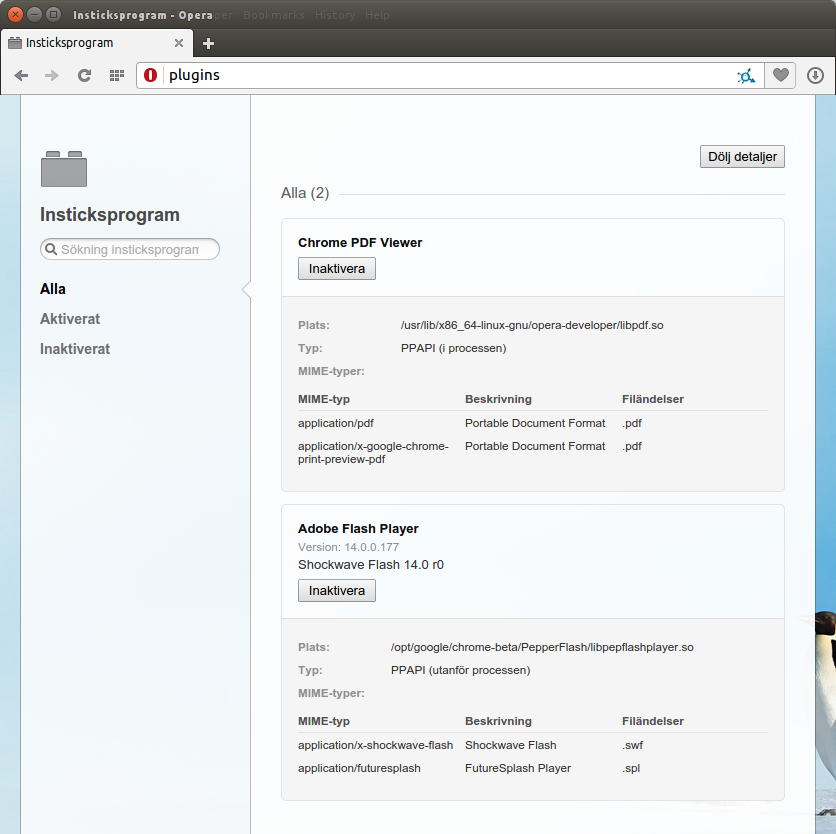Image resolution: width=836 pixels, height=834 pixels.
Task: Click the plugin brick icon in sidebar
Action: coord(64,169)
